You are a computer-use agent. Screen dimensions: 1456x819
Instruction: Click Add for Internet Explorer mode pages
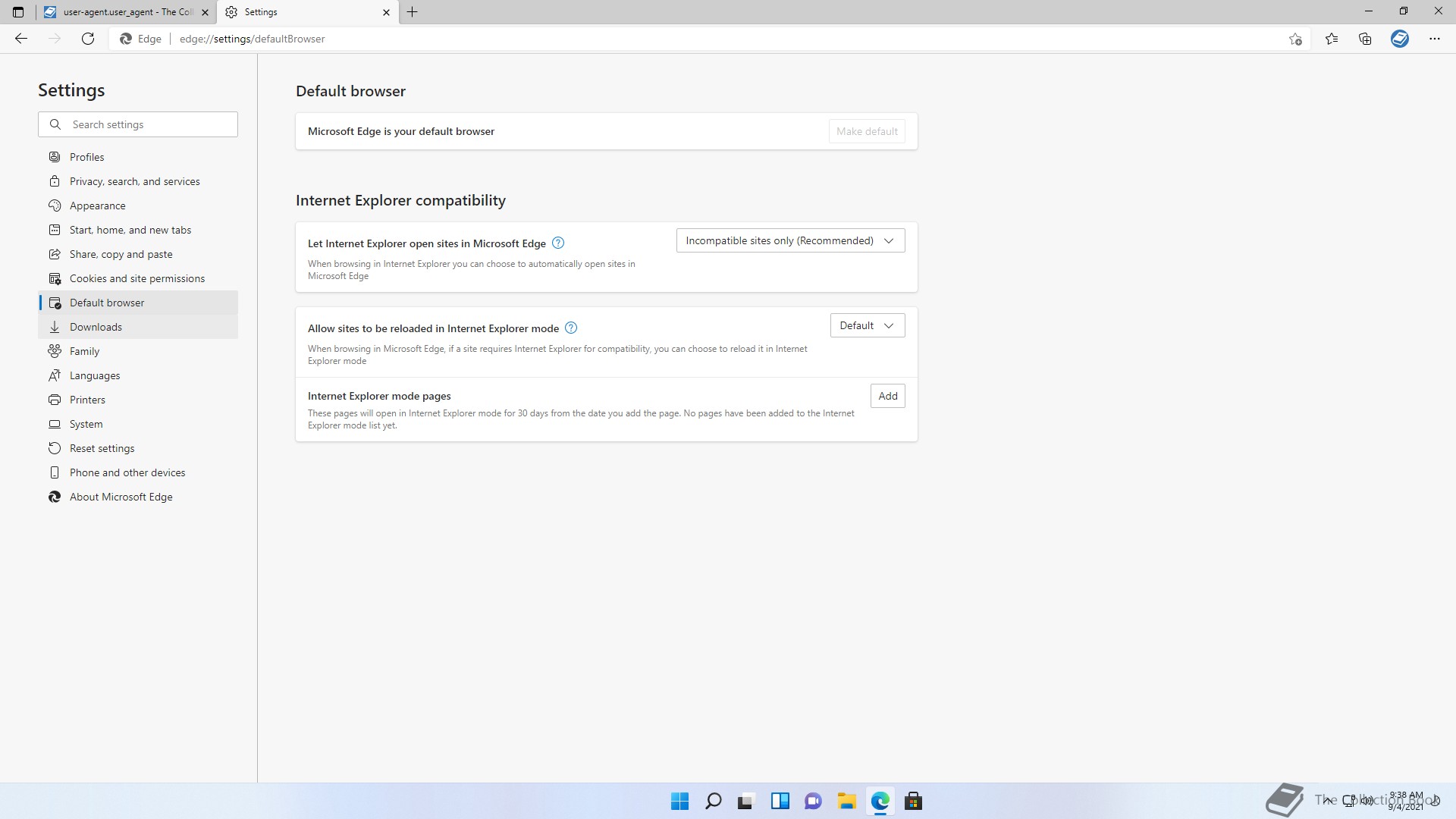click(888, 396)
